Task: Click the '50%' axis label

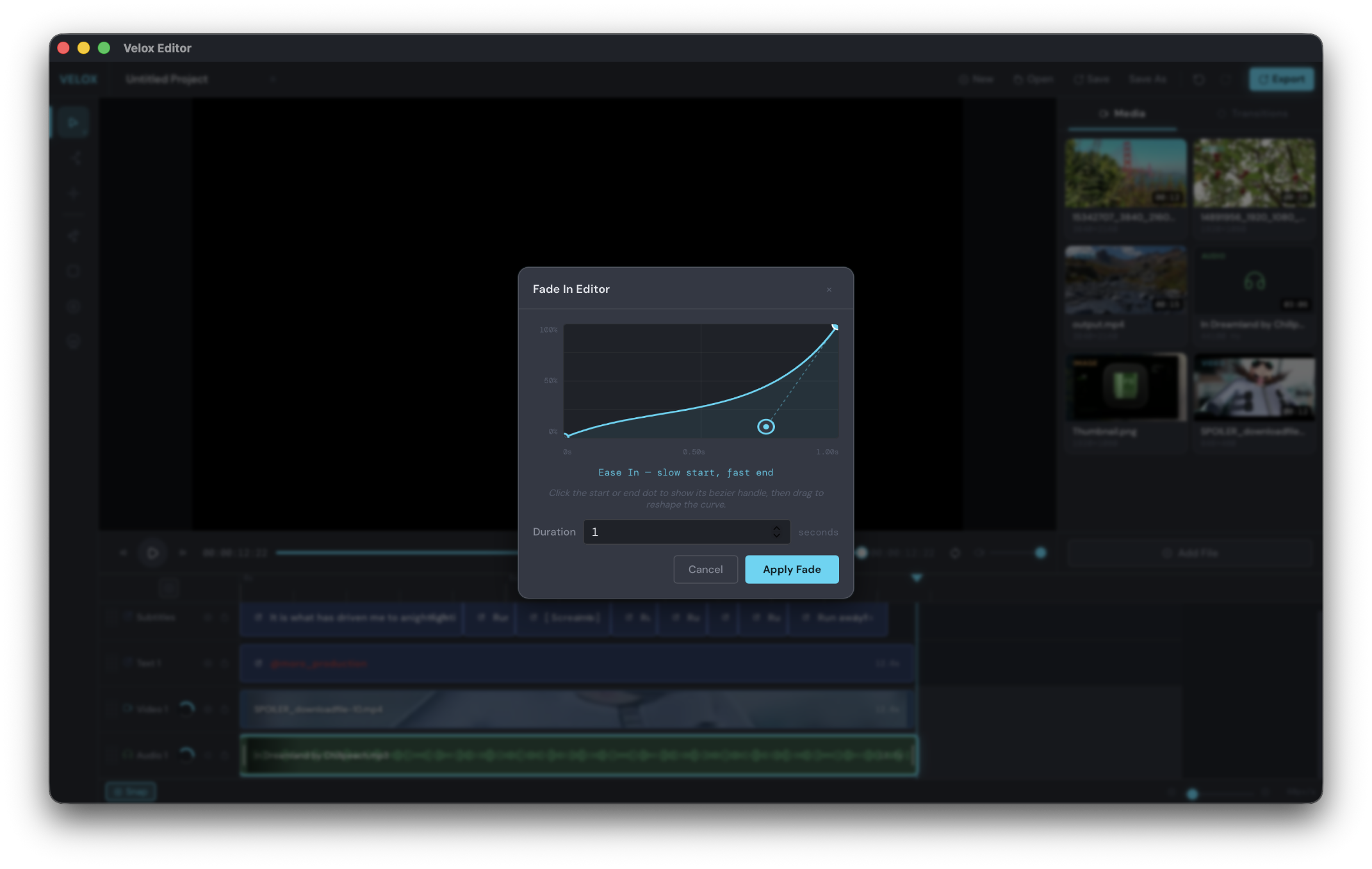Action: [x=551, y=381]
